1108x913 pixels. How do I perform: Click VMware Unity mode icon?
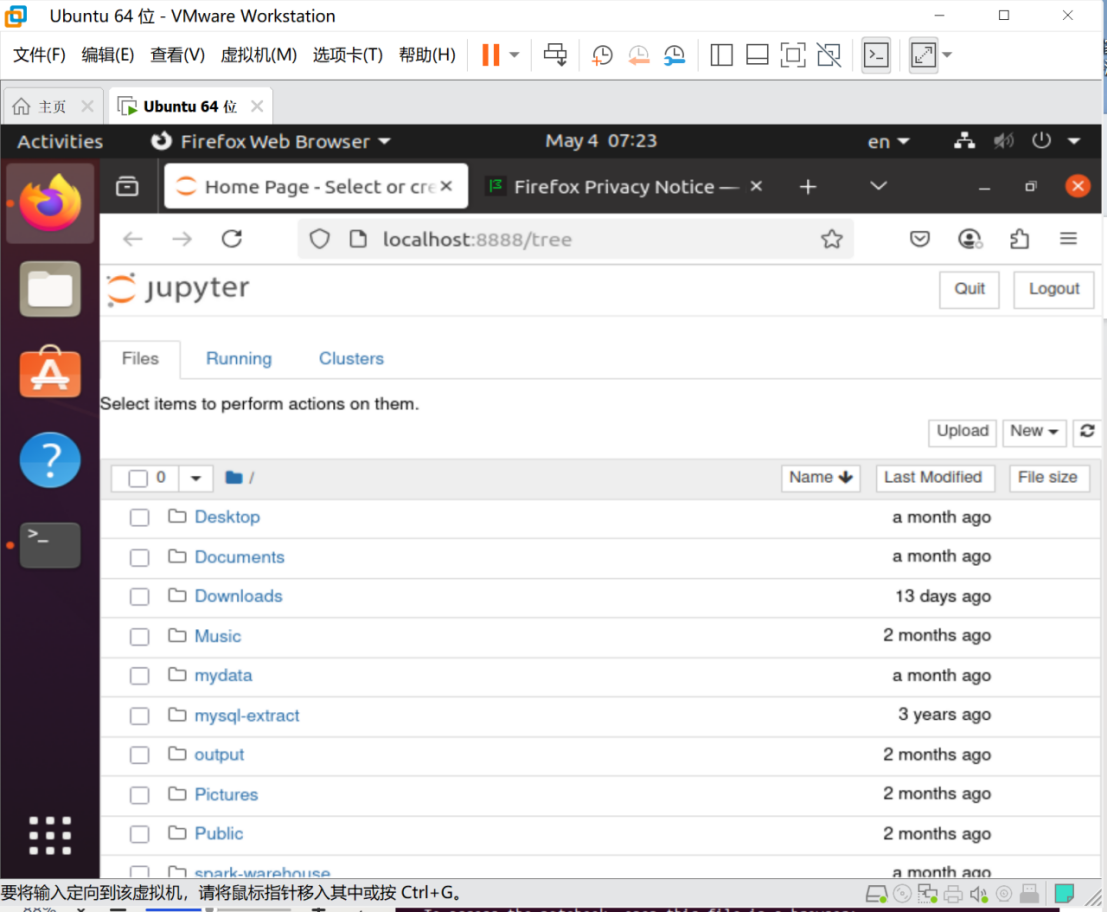pos(829,54)
